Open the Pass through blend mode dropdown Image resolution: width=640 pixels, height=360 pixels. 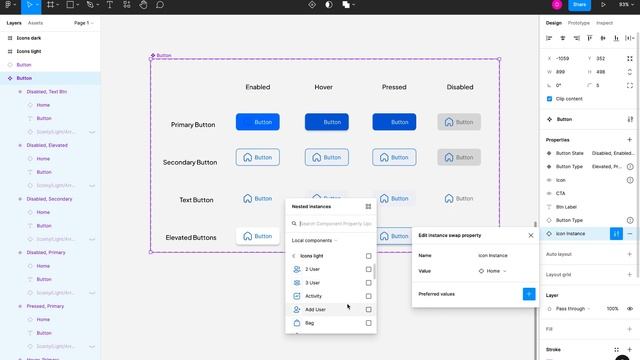573,309
